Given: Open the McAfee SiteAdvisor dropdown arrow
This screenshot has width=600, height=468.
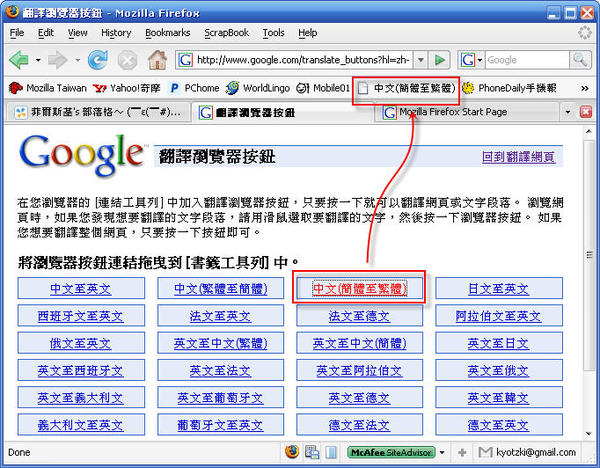Looking at the screenshot, I should 442,452.
